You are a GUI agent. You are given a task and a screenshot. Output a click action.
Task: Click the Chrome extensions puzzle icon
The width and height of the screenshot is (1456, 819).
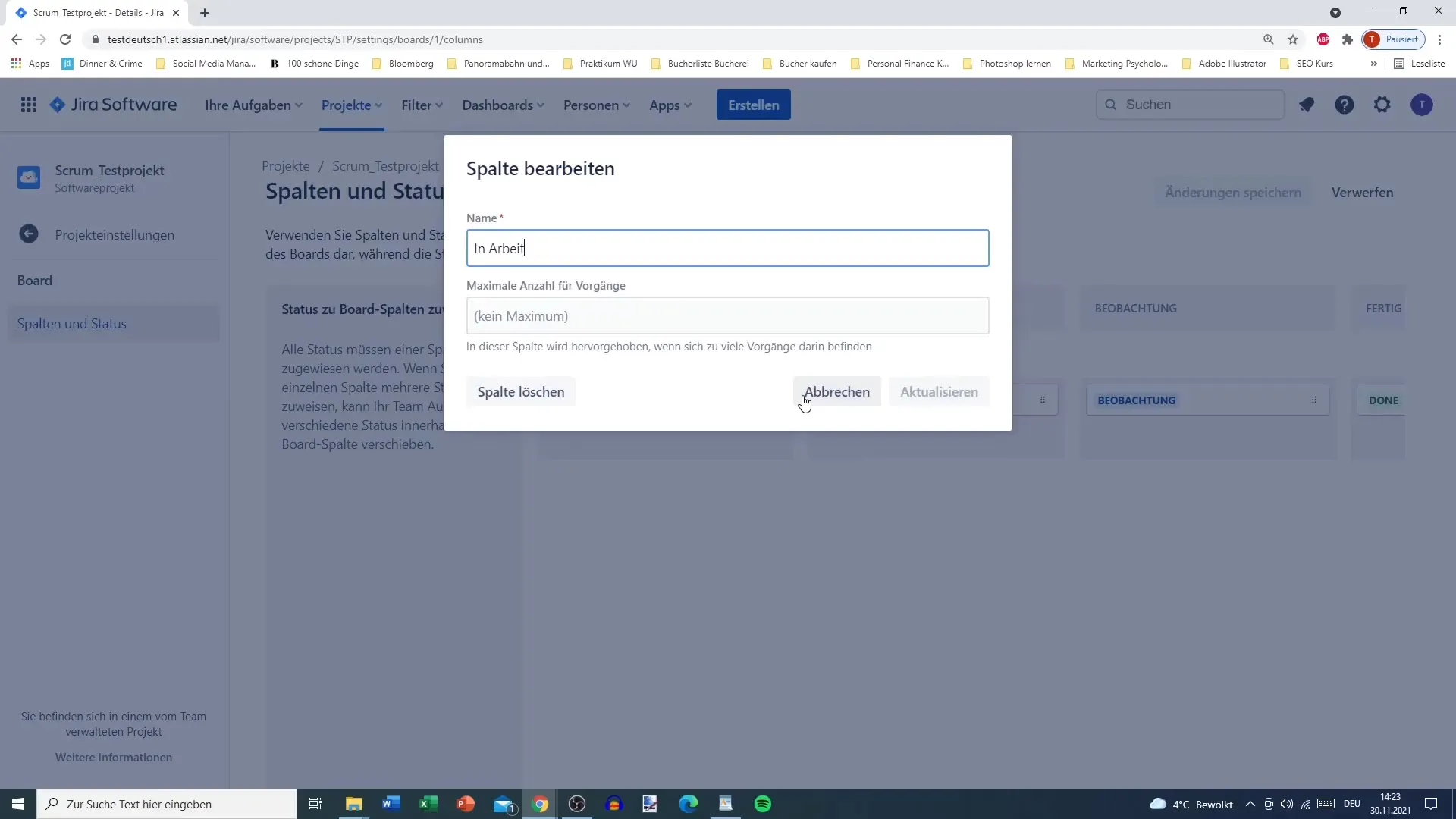click(1347, 39)
